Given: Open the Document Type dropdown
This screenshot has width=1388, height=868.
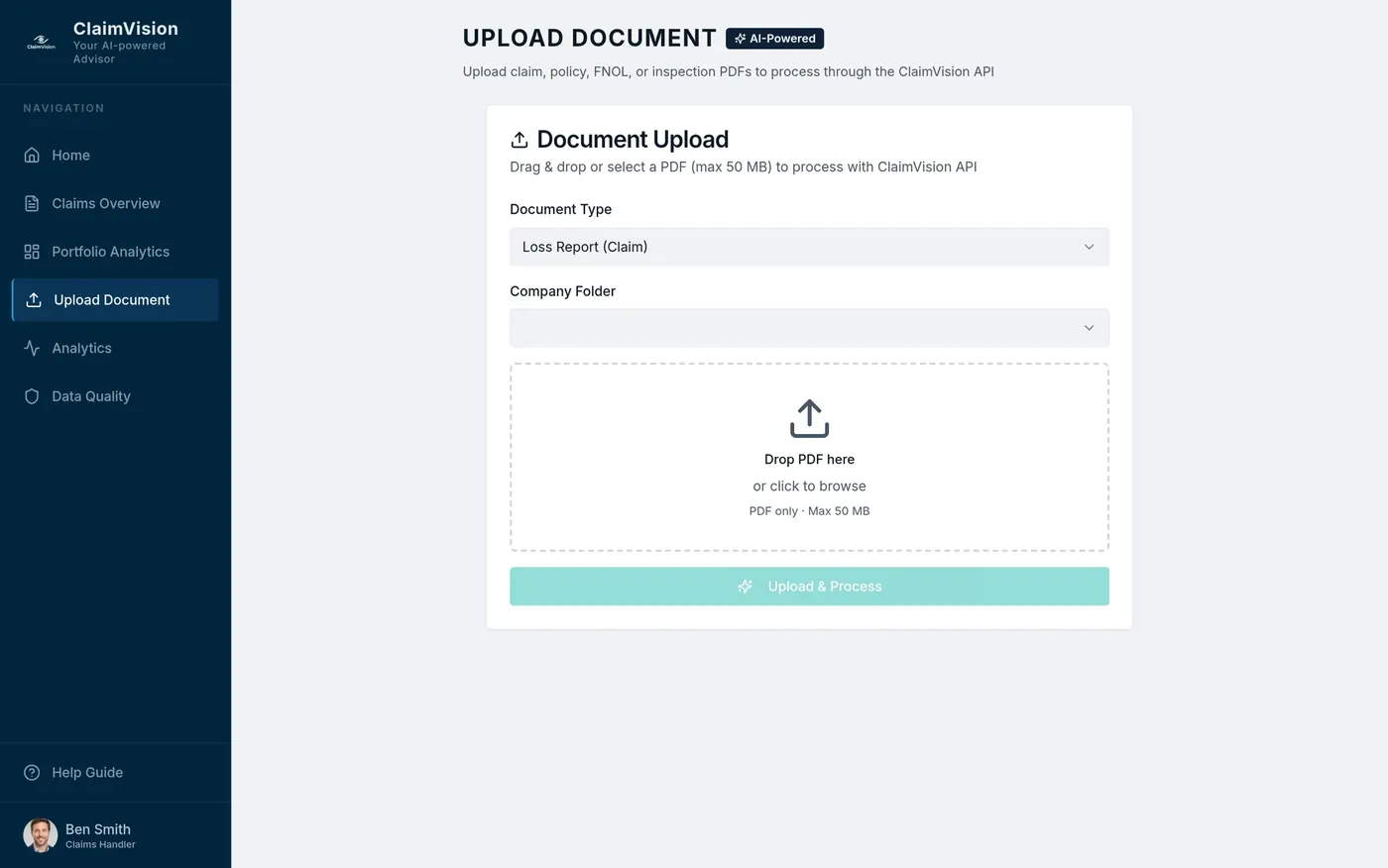Looking at the screenshot, I should point(809,247).
